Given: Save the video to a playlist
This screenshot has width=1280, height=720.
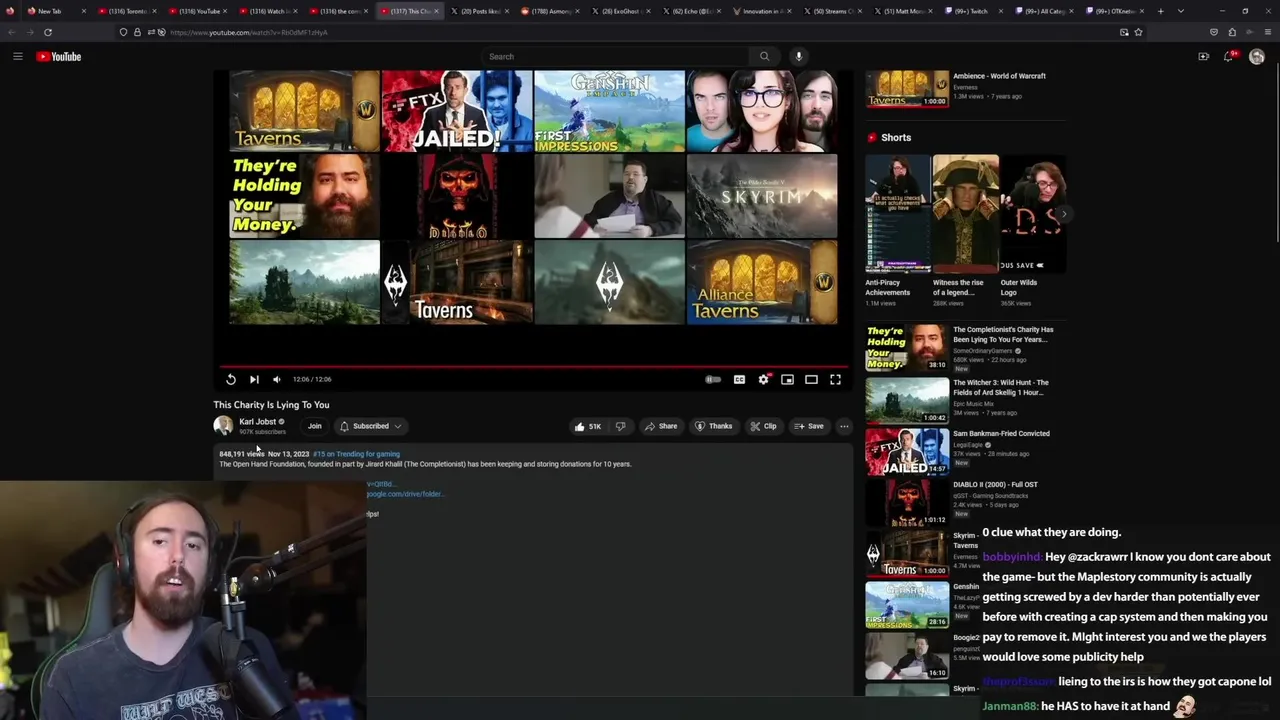Looking at the screenshot, I should 809,426.
